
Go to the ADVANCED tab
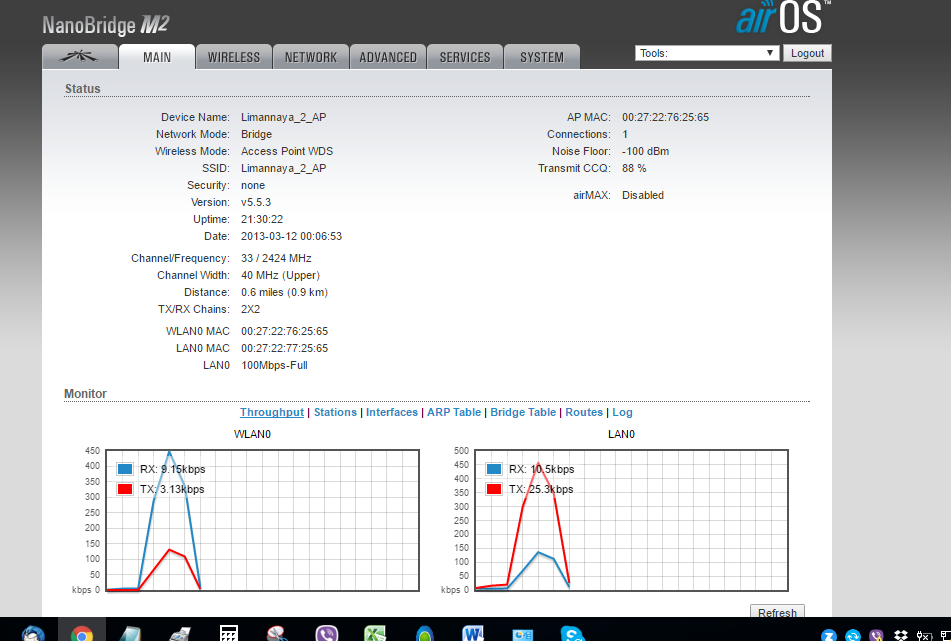pos(388,57)
